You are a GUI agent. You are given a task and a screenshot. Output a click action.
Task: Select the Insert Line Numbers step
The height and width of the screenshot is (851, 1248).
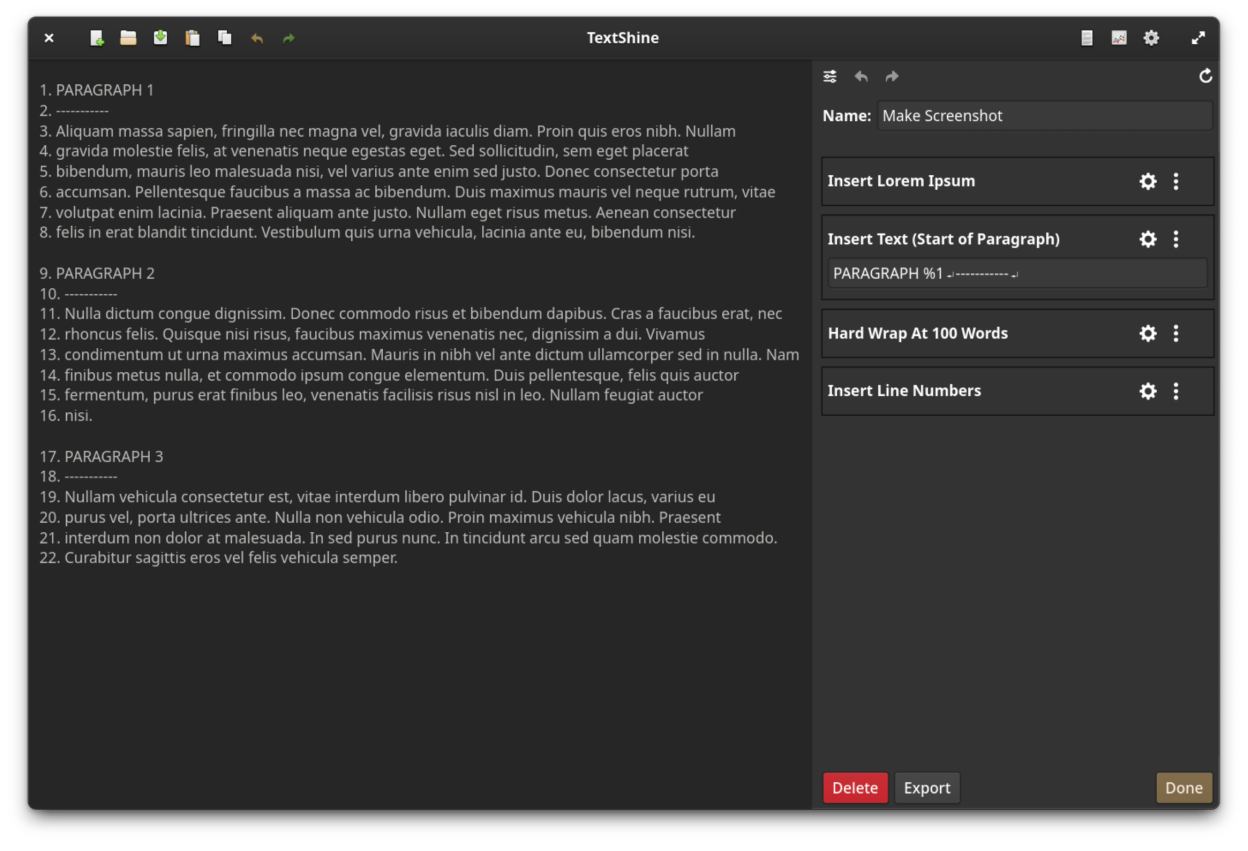pyautogui.click(x=1018, y=391)
